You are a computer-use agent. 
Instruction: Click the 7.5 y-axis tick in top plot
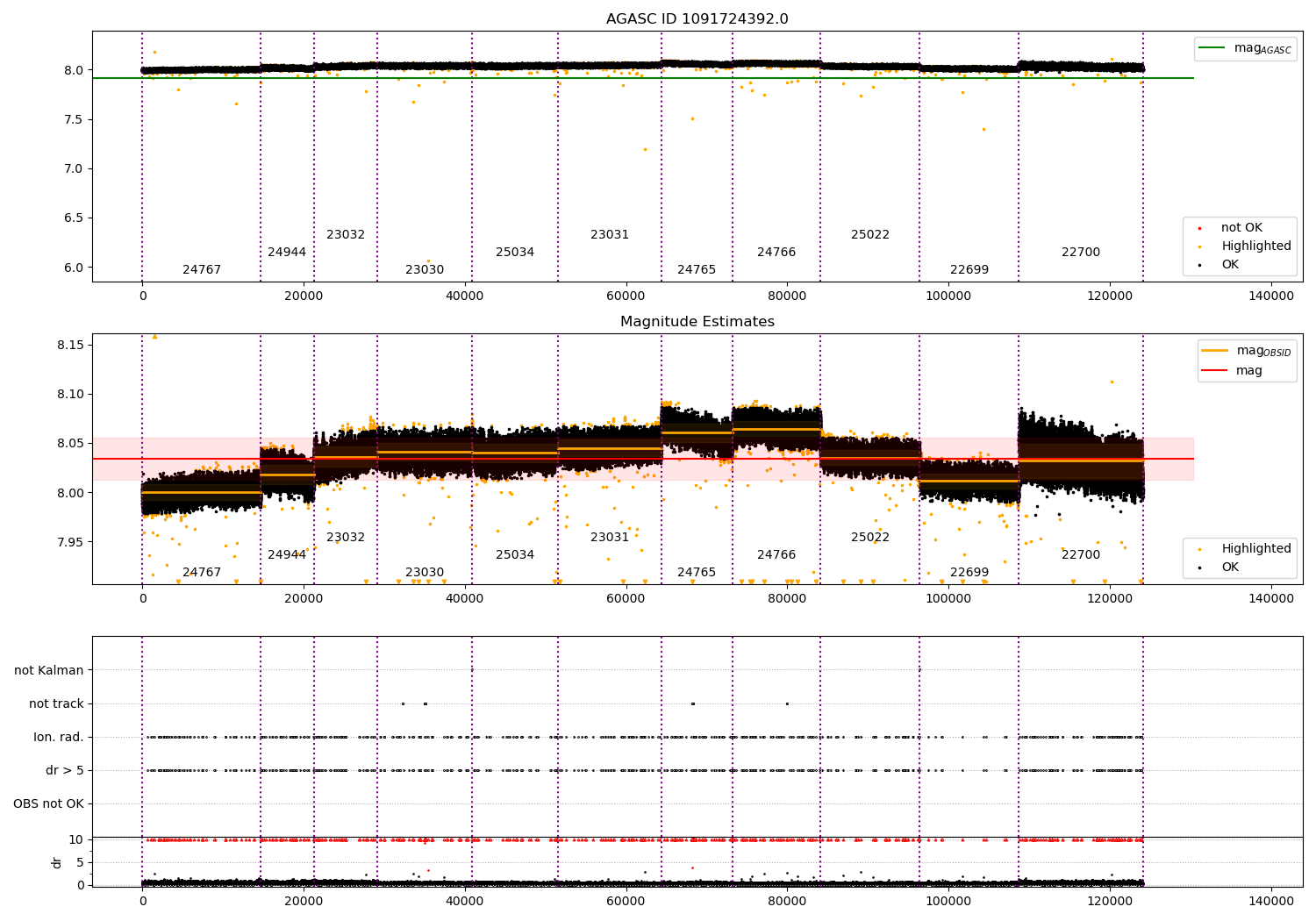click(x=74, y=119)
